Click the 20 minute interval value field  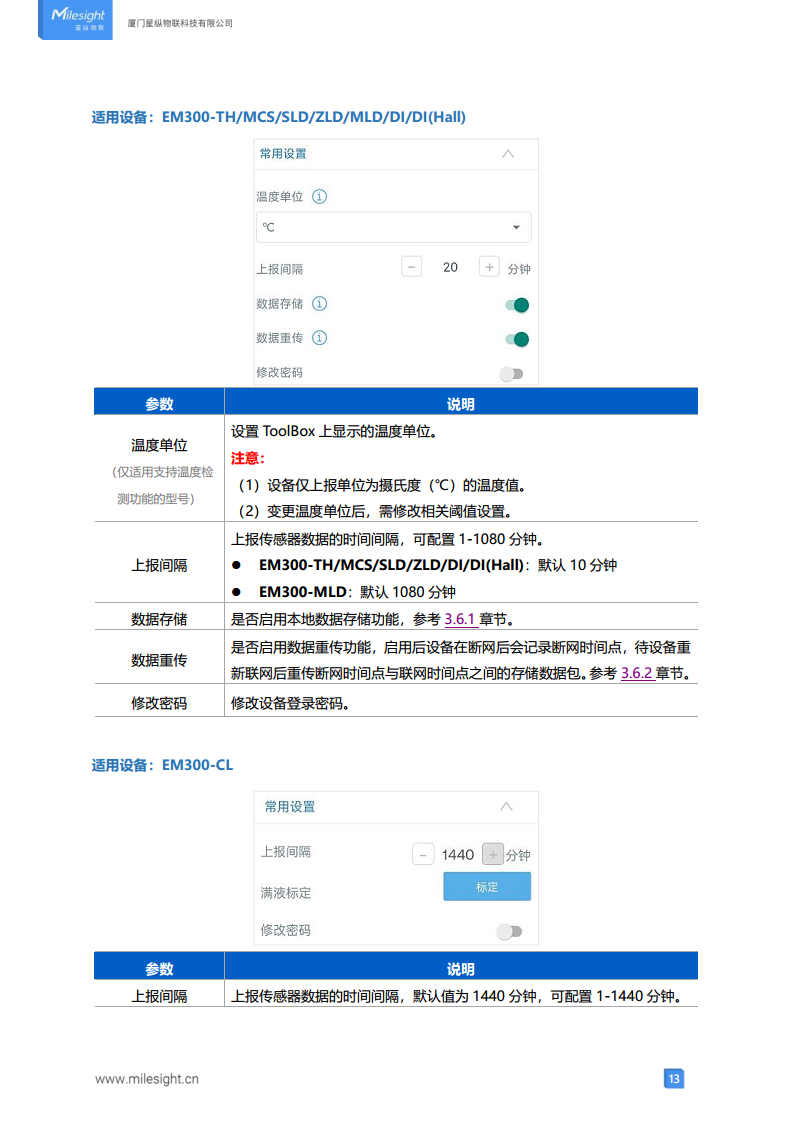450,268
